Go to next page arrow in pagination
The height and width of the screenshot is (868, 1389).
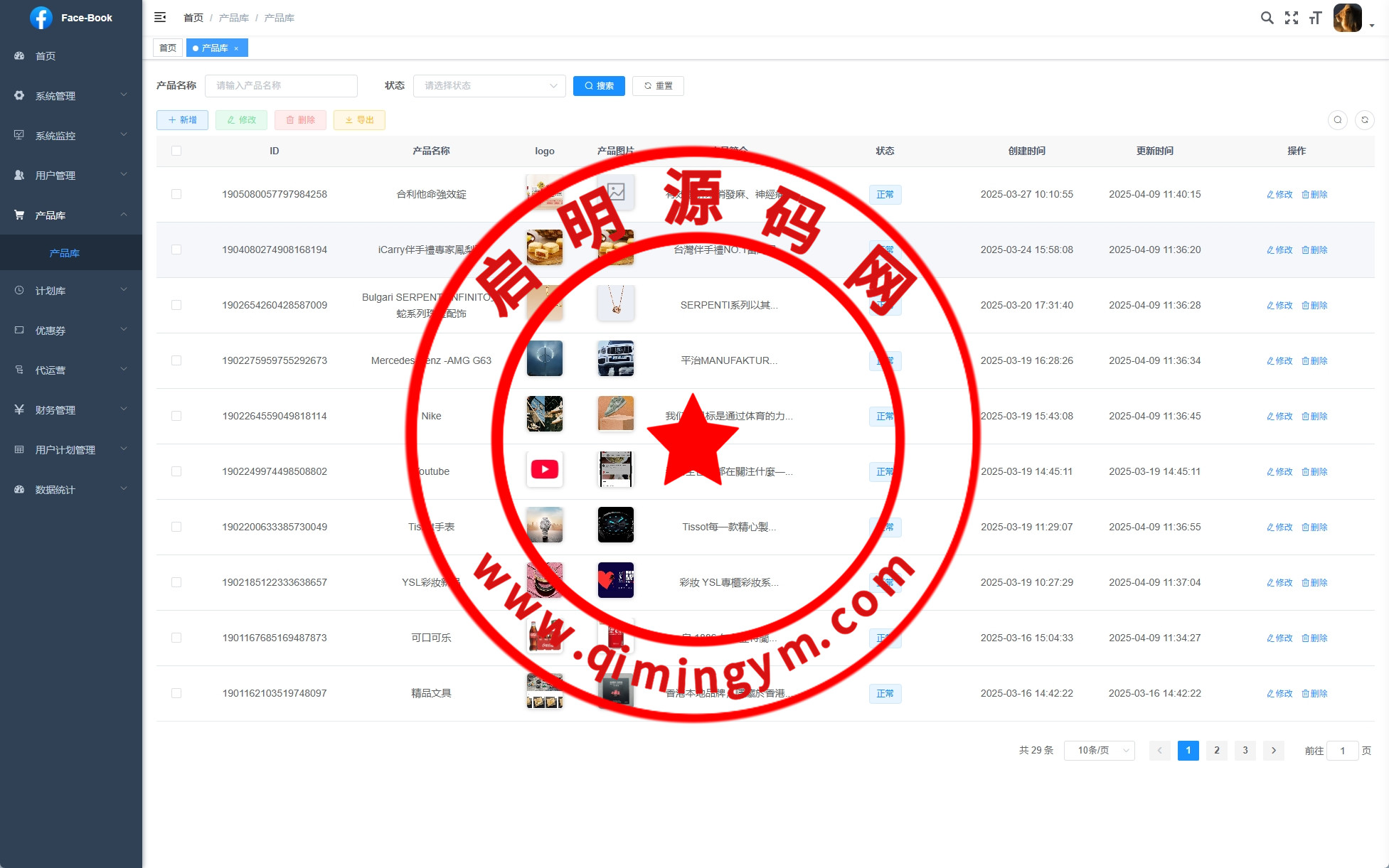(1273, 751)
